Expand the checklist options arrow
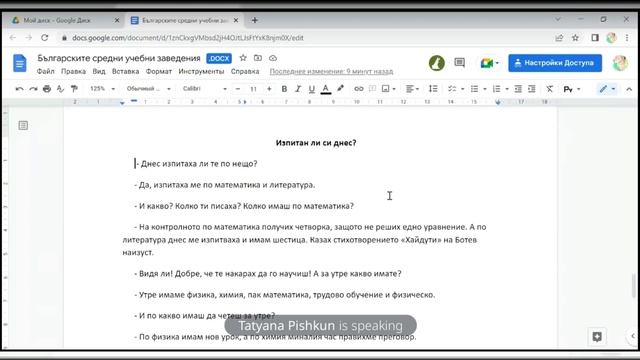The image size is (640, 360). pos(462,89)
